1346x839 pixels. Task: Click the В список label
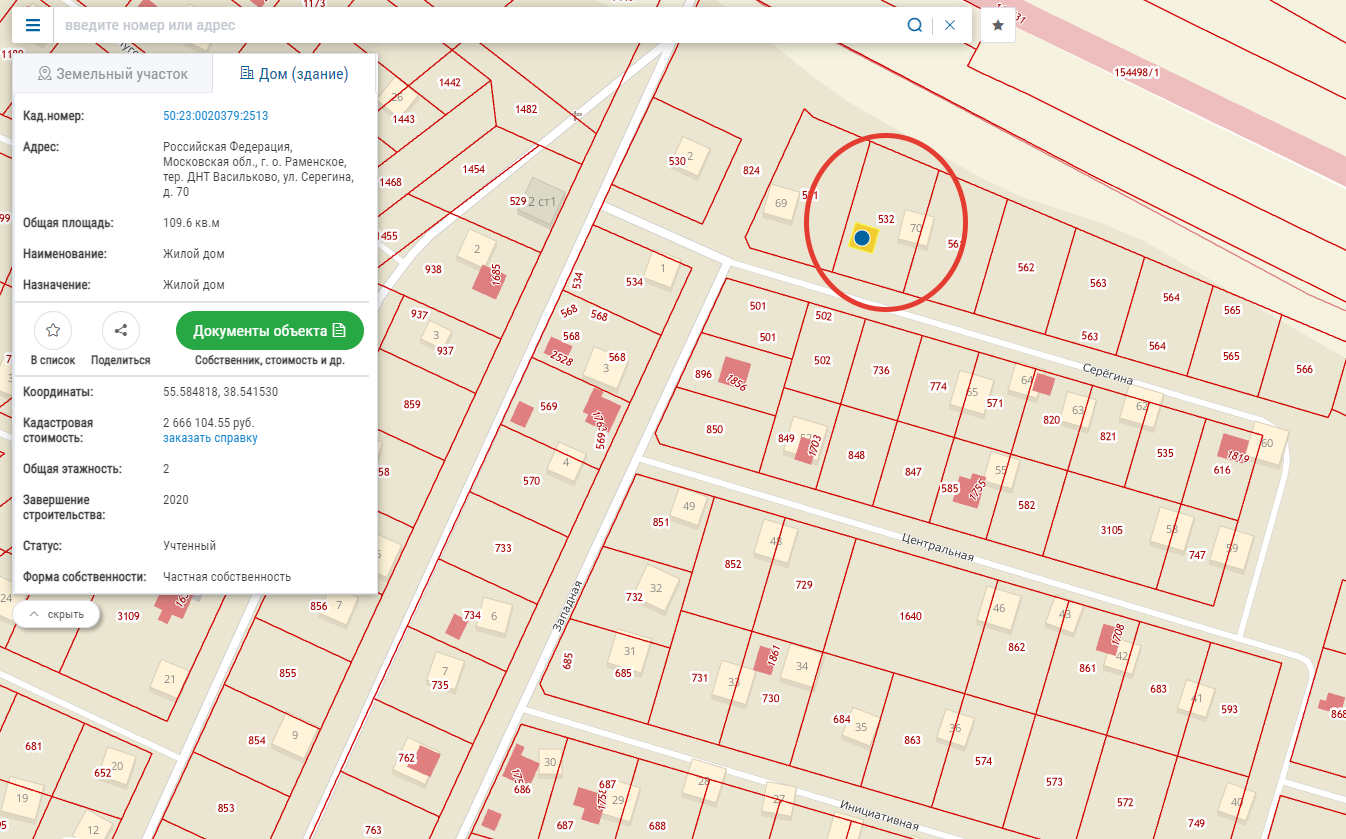53,360
